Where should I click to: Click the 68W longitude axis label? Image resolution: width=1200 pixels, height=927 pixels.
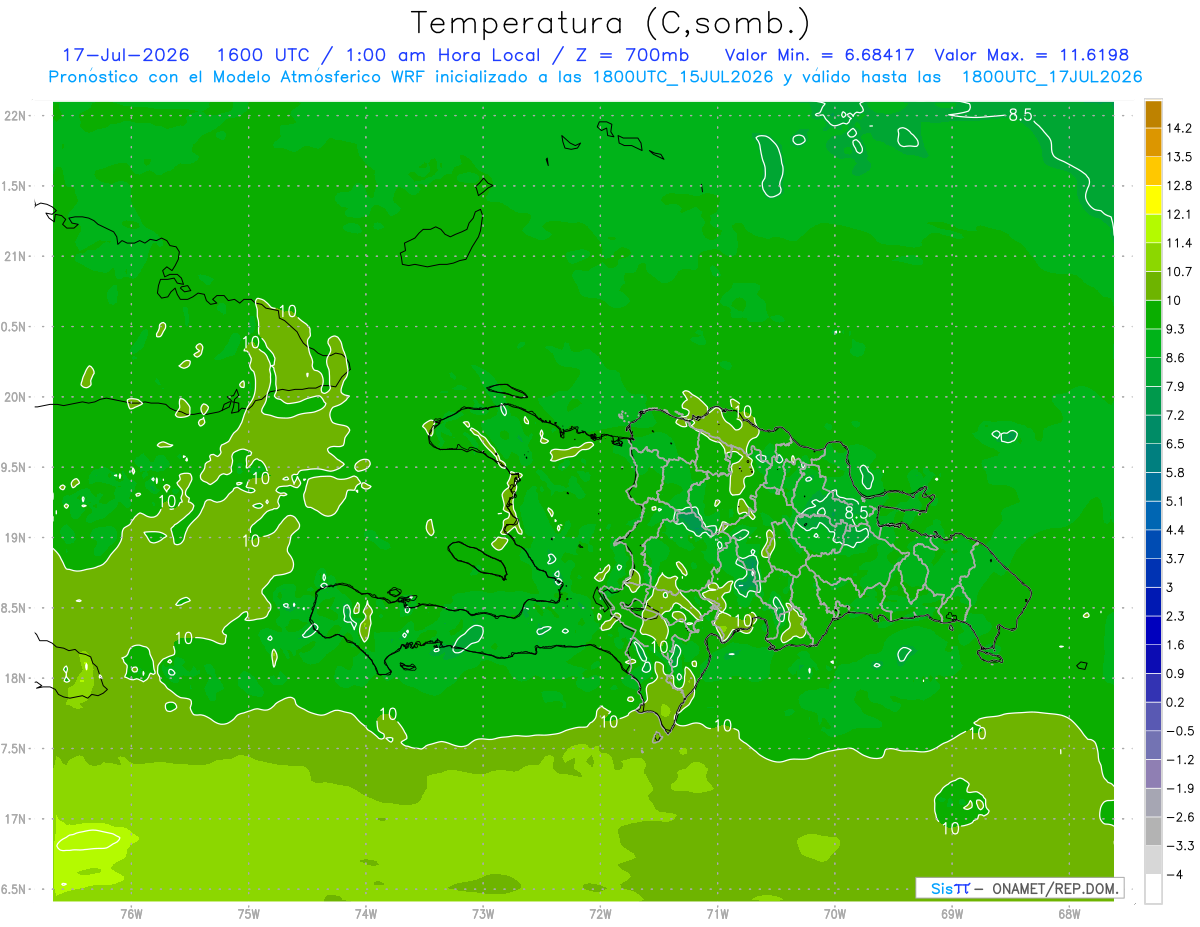(1069, 914)
